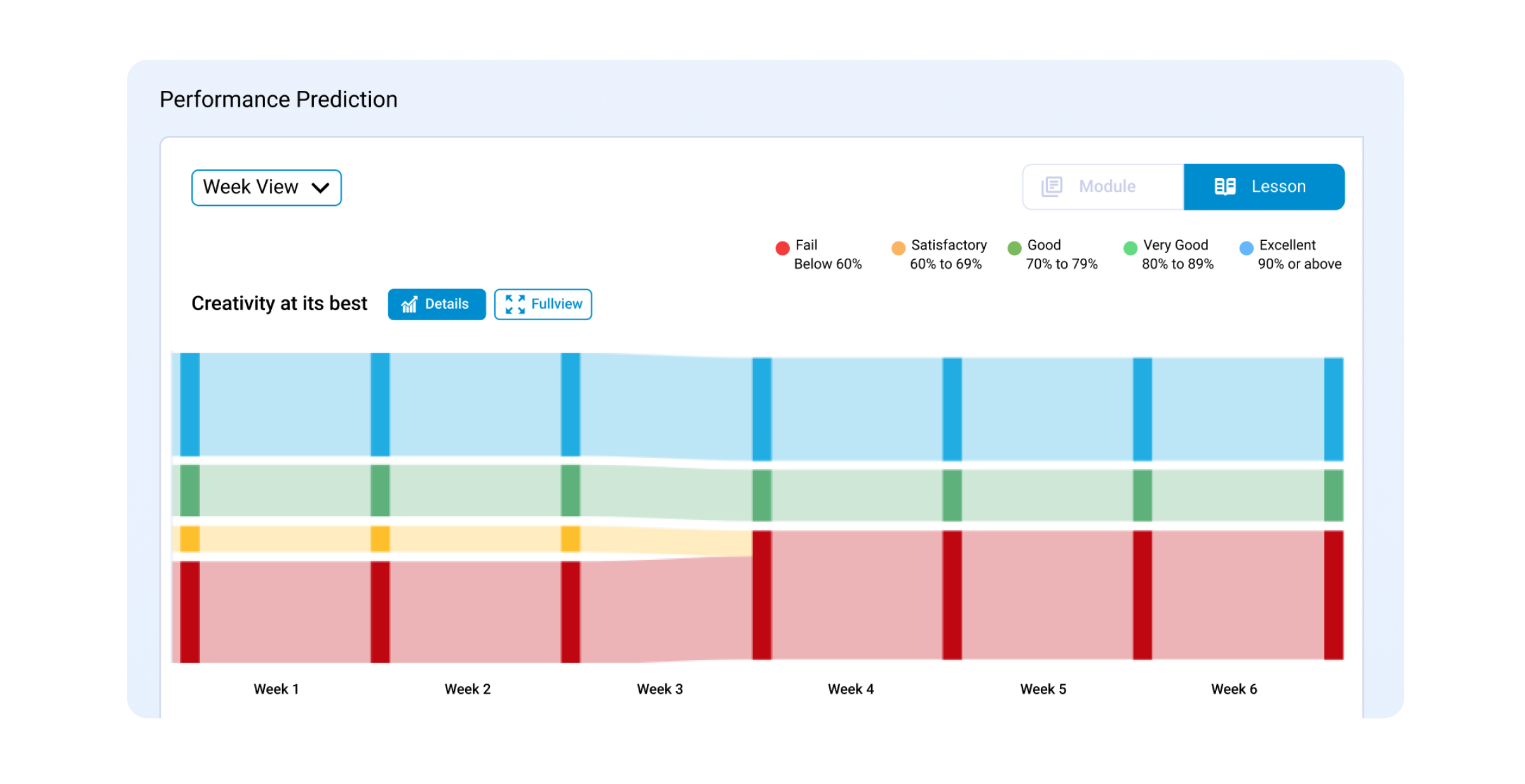Screen dimensions: 1525x784
Task: Click the red Fail legend dot
Action: click(x=782, y=248)
